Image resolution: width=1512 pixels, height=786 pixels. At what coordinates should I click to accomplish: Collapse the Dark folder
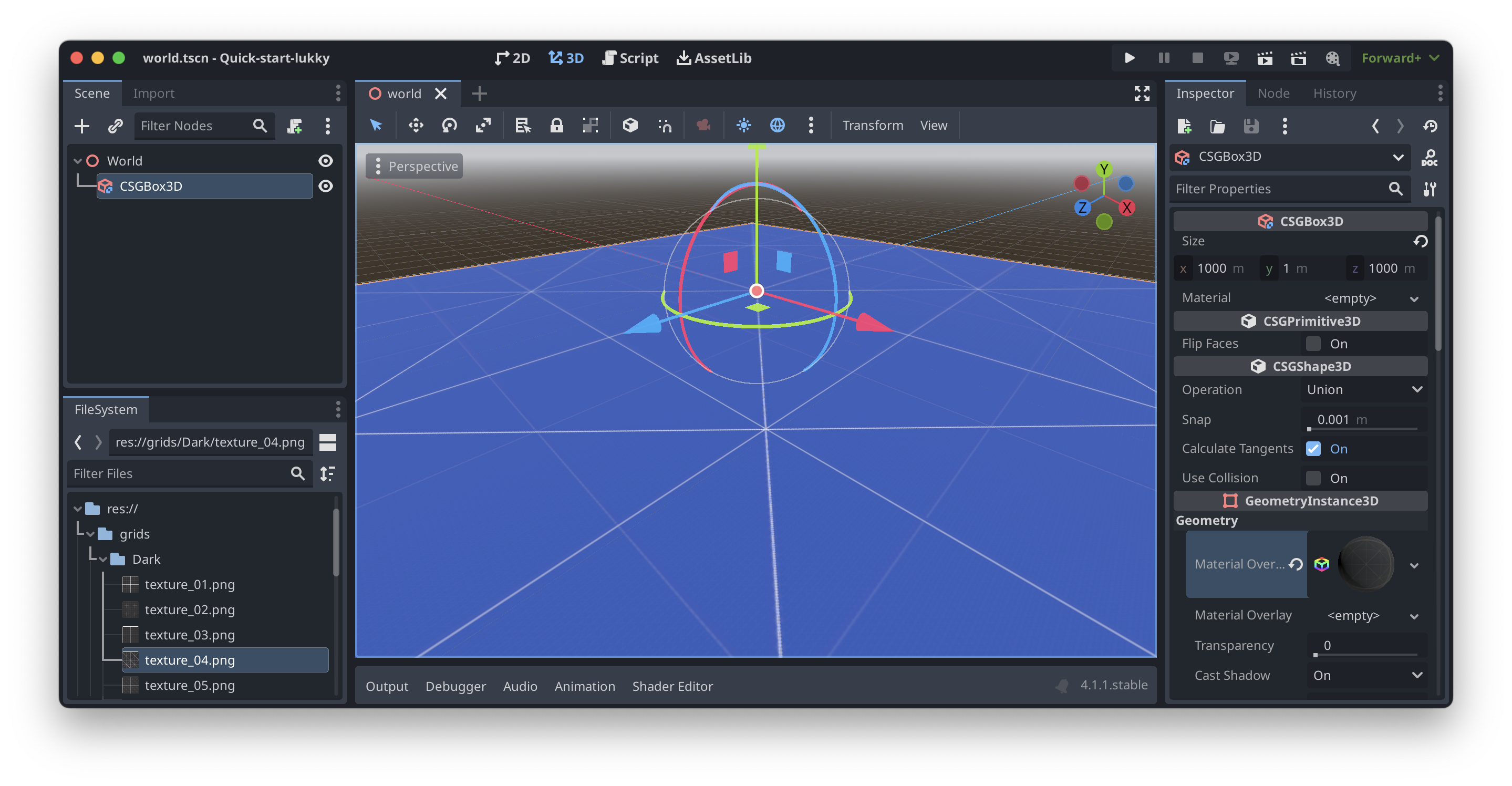[103, 560]
